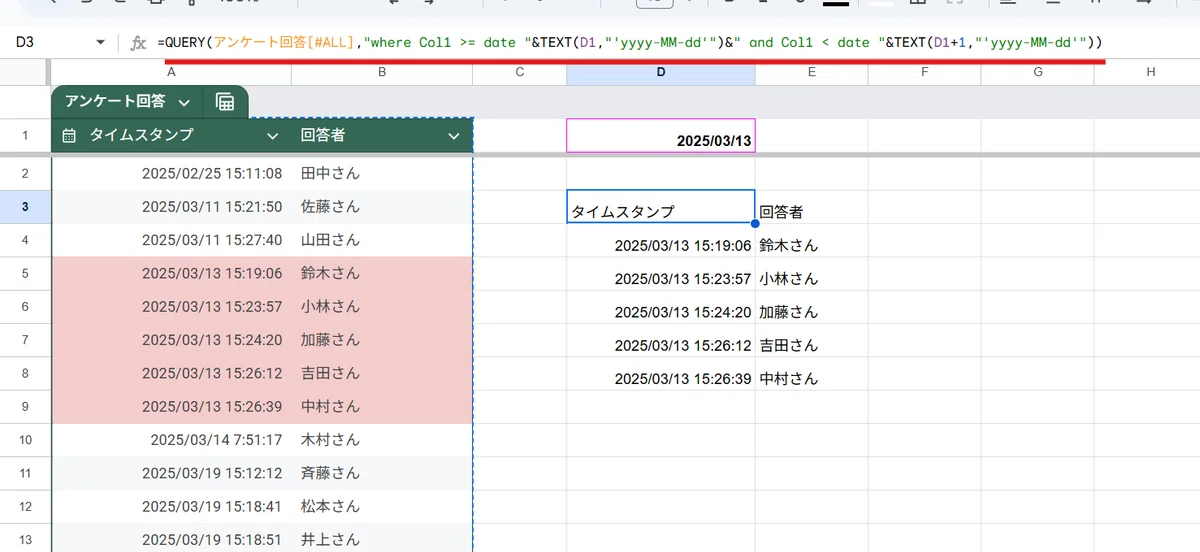
Task: Select column D header
Action: 661,72
